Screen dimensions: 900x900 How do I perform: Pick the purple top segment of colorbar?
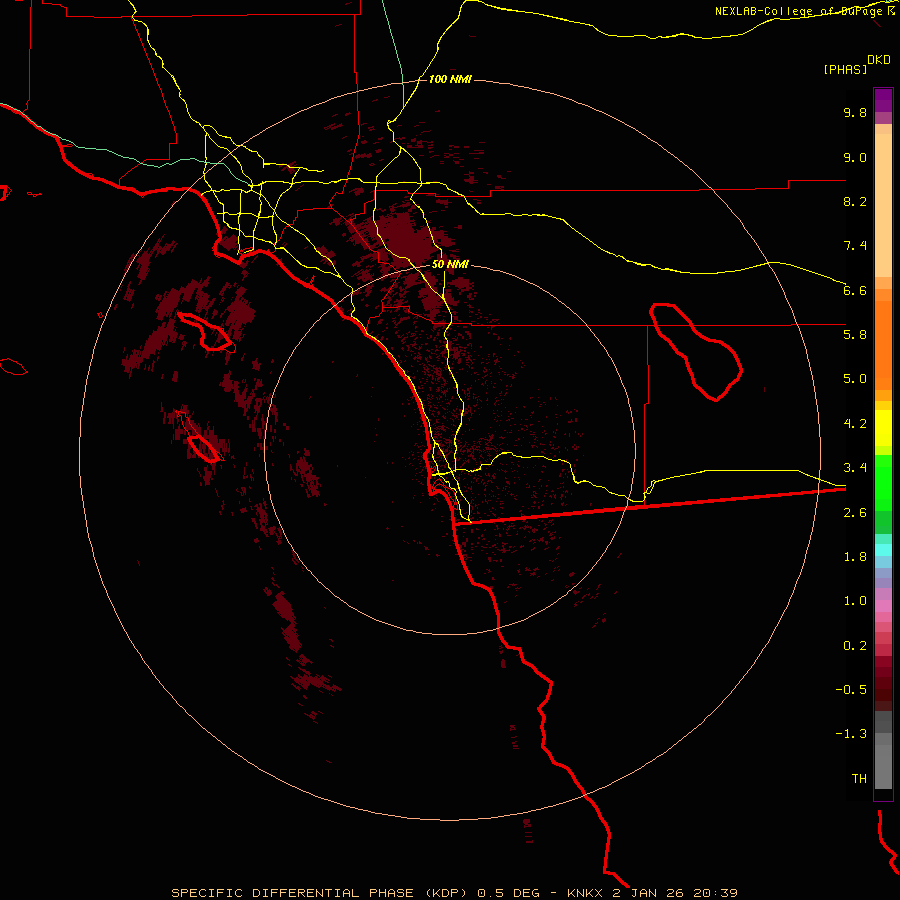tap(883, 100)
